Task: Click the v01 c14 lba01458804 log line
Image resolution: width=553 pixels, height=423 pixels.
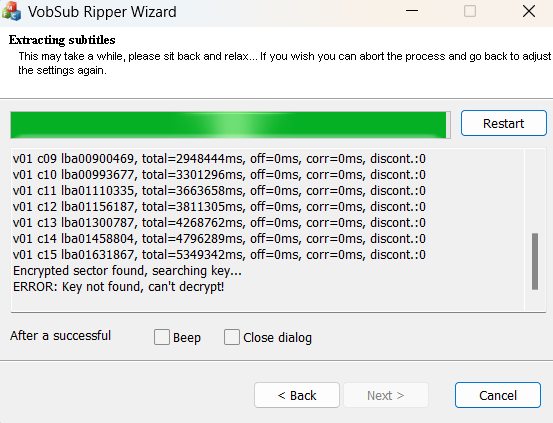Action: (x=219, y=239)
